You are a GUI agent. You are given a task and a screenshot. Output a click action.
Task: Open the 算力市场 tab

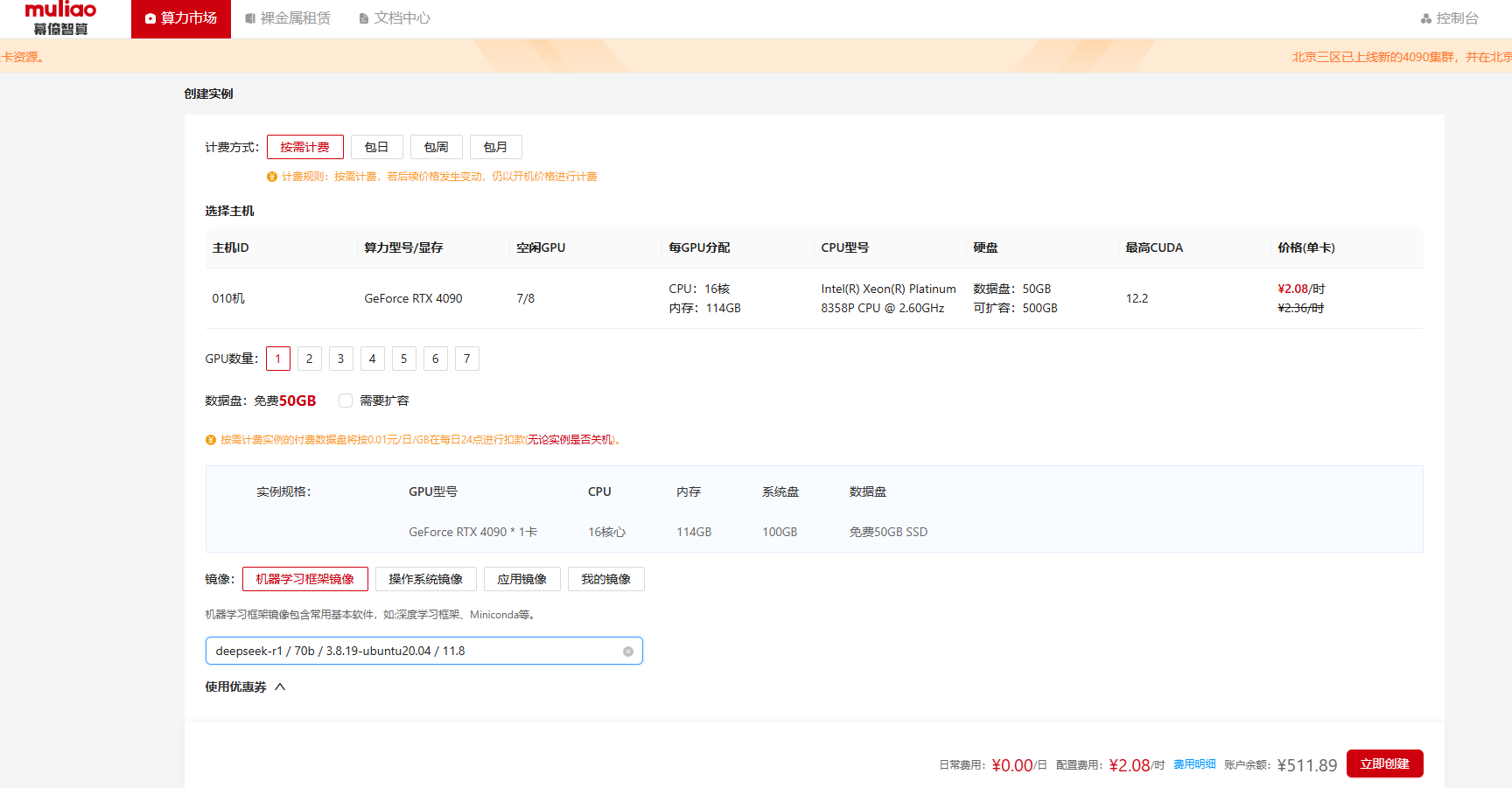(x=181, y=18)
